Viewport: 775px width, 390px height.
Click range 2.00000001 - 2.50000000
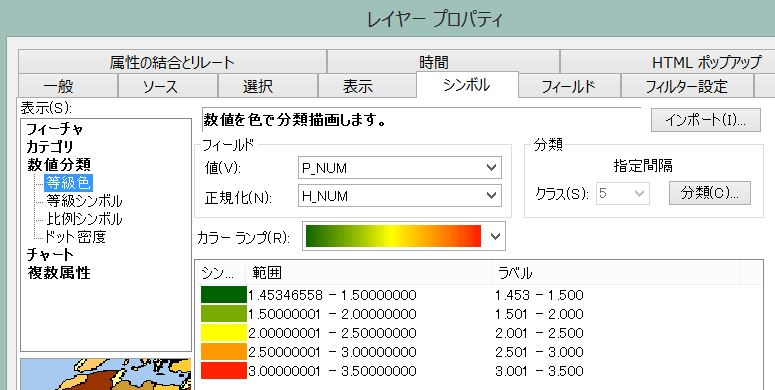(332, 333)
